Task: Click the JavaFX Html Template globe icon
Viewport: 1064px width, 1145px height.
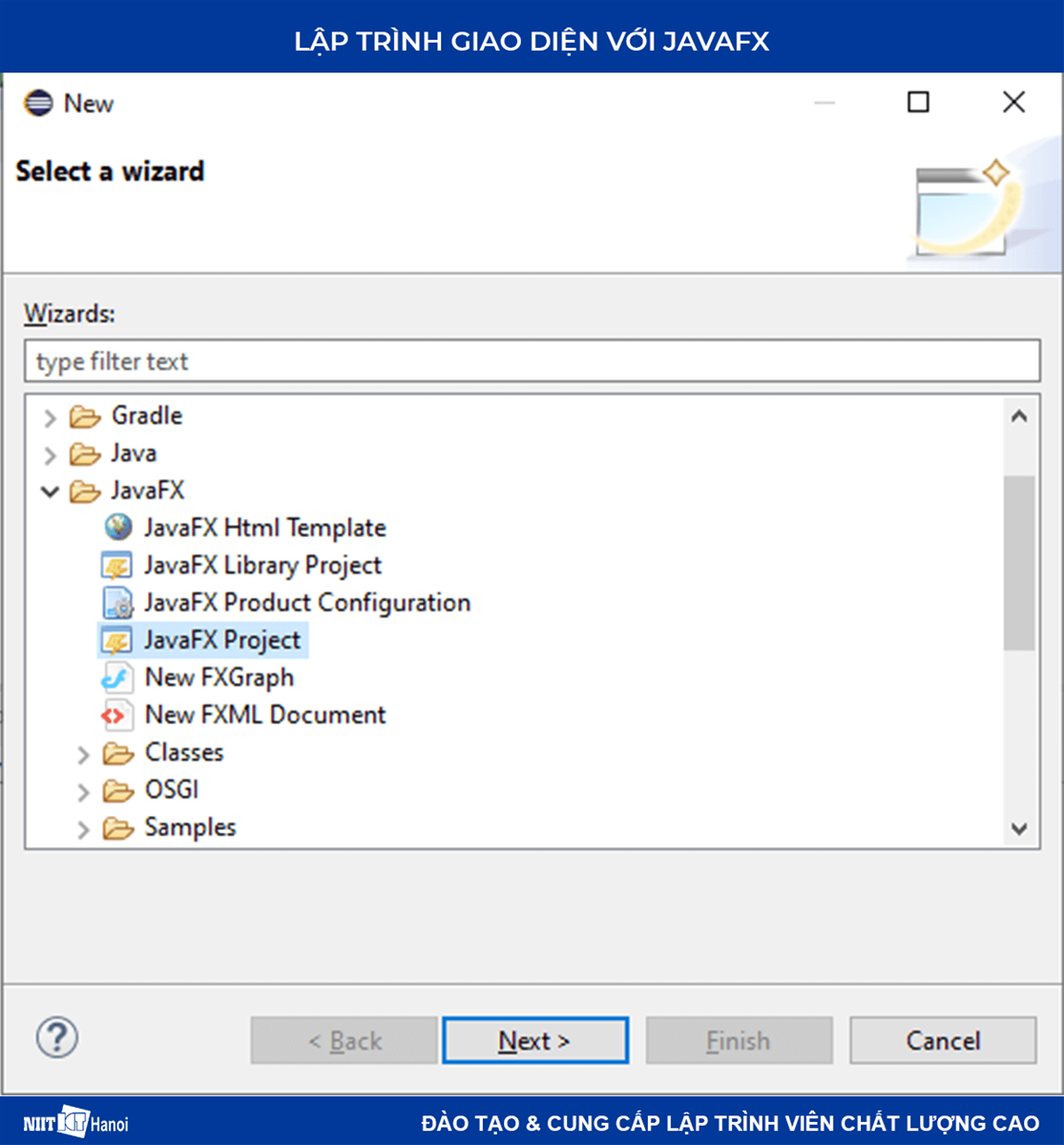Action: click(118, 527)
